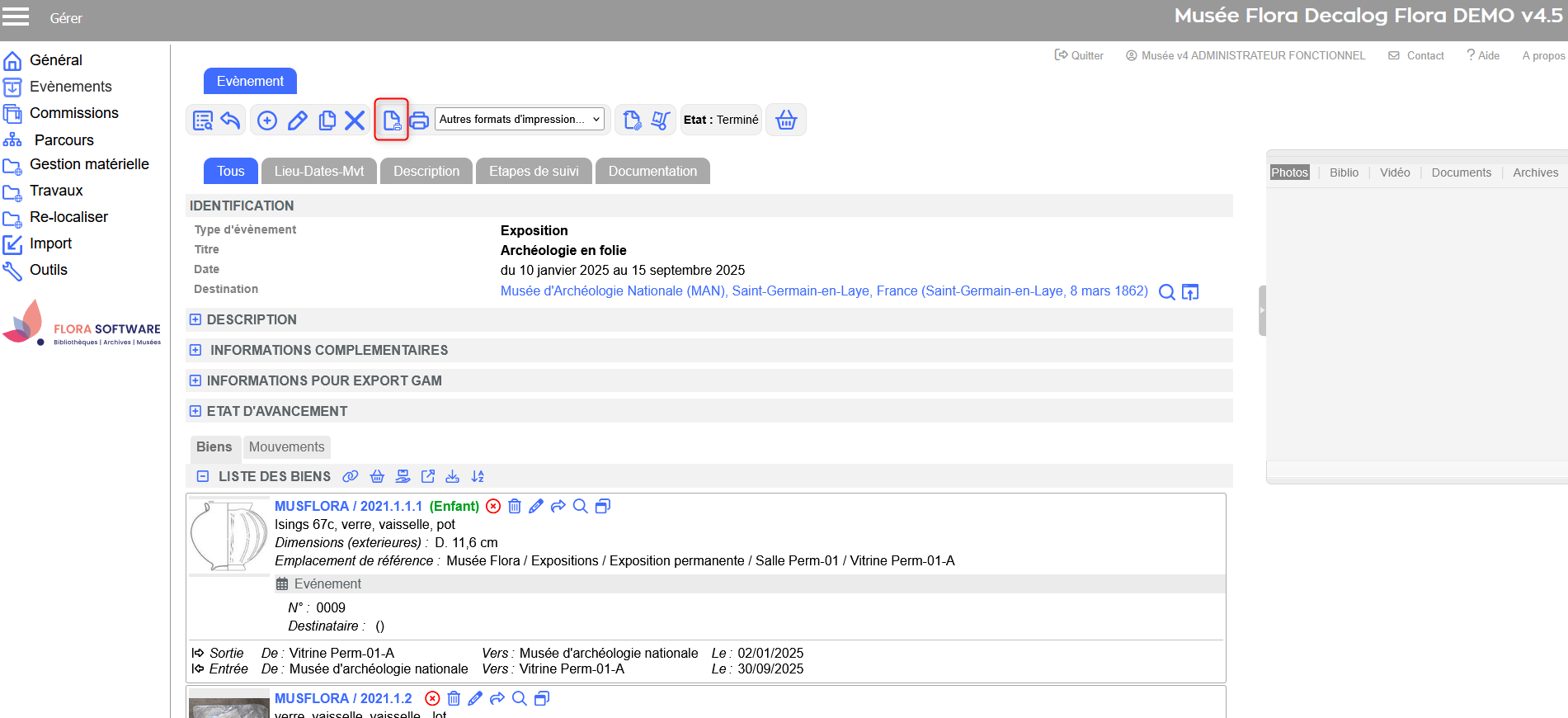Click the sort A-Z icon in Liste des biens
Image resolution: width=1568 pixels, height=718 pixels.
[478, 476]
